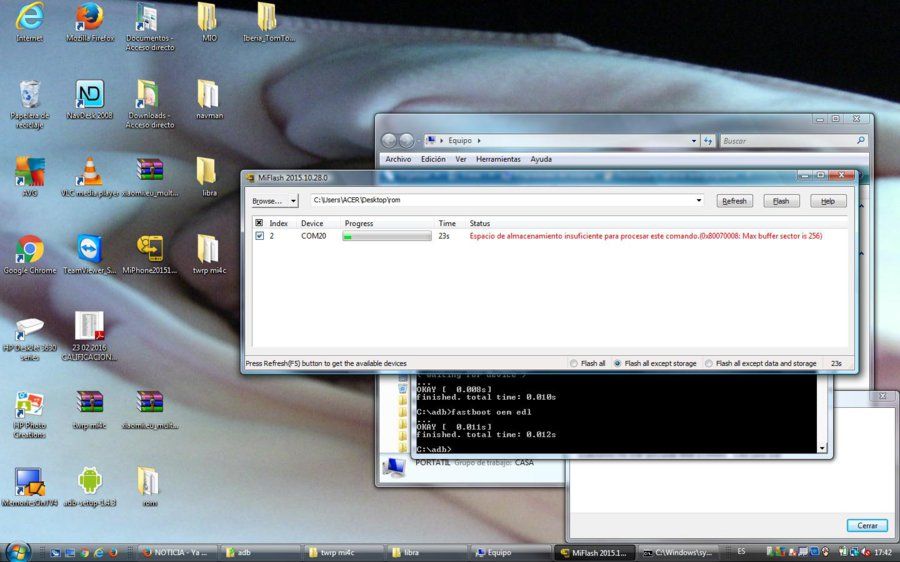The height and width of the screenshot is (562, 900).
Task: Click the red 'Espacio de almacenamiento insuficiente' status text
Action: pyautogui.click(x=646, y=236)
